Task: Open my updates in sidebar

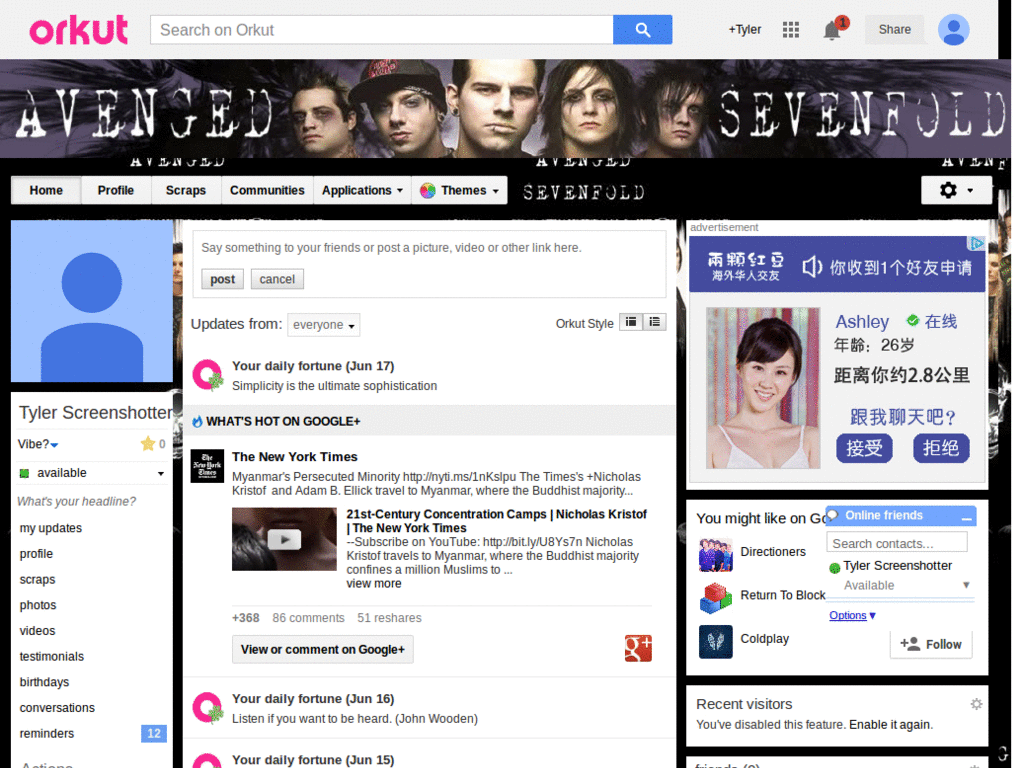Action: point(51,528)
